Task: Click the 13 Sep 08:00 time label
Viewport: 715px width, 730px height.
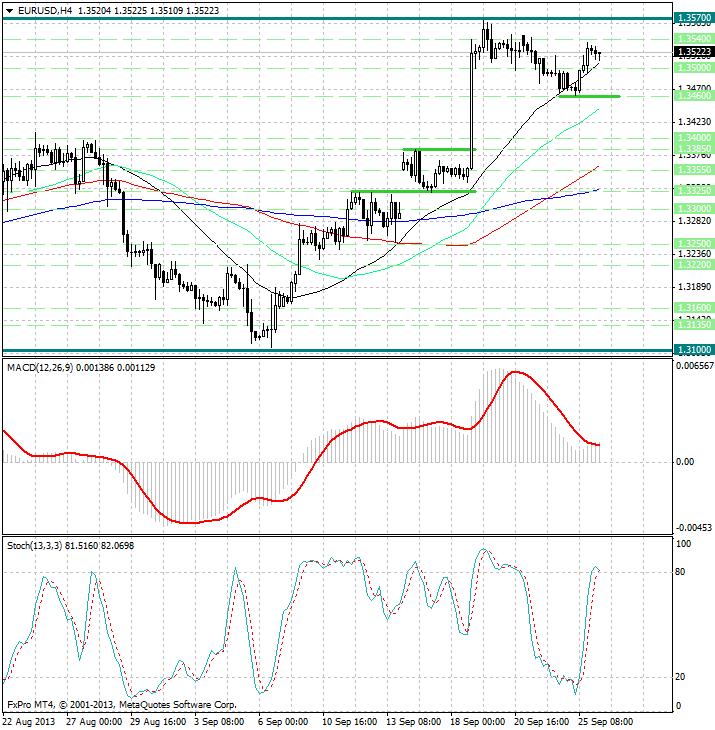Action: (x=414, y=722)
